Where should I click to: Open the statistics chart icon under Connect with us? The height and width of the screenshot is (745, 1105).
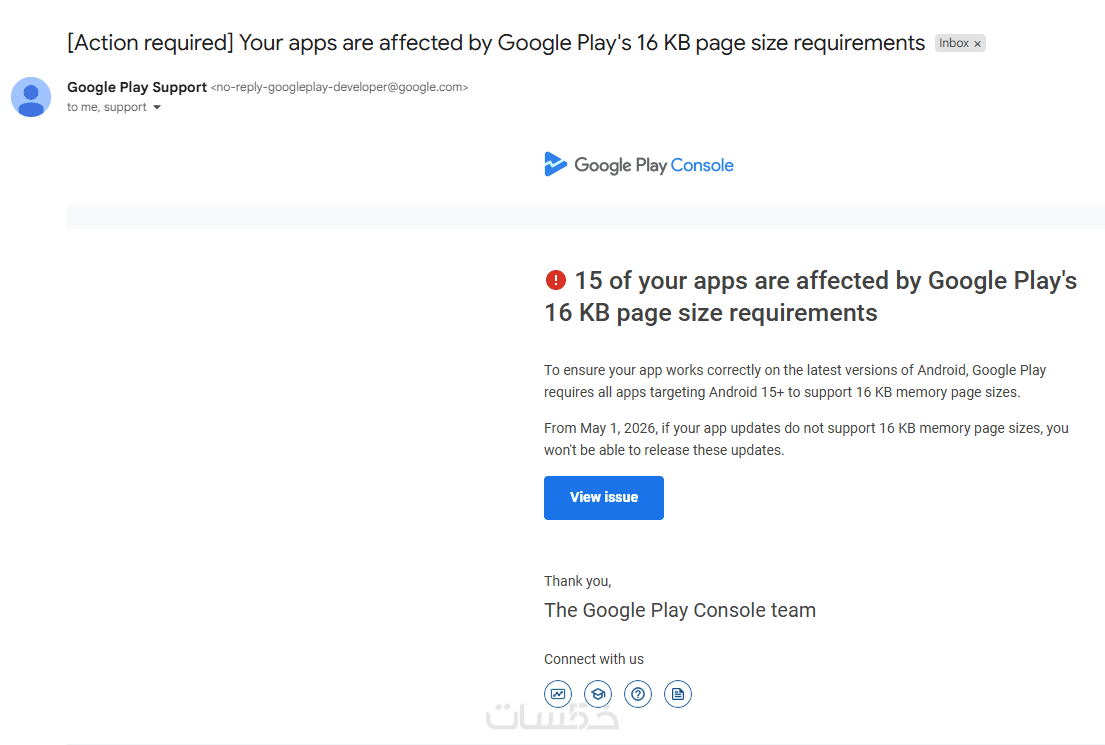click(558, 694)
